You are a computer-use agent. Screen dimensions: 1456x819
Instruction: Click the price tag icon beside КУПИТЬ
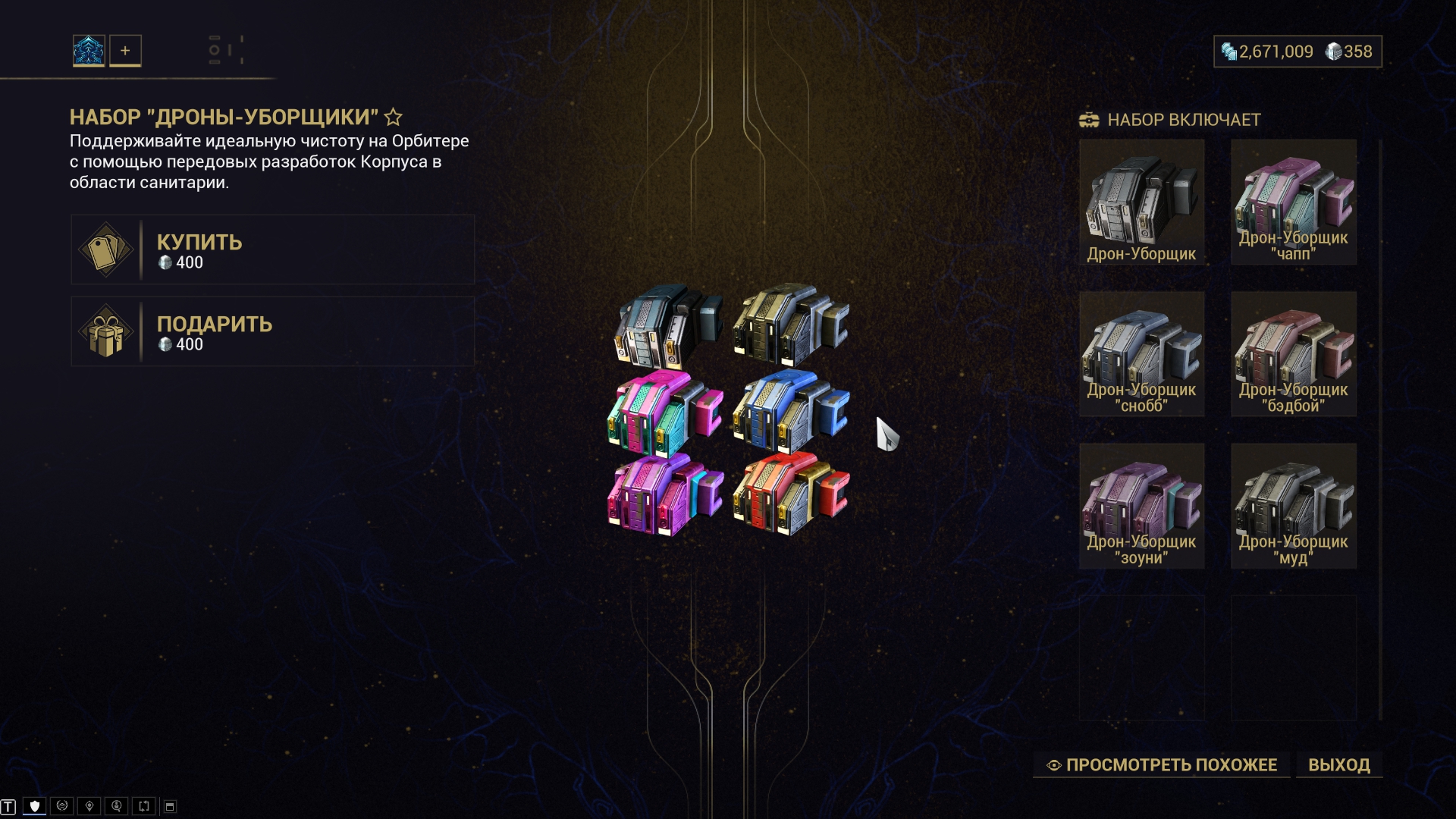(x=105, y=249)
